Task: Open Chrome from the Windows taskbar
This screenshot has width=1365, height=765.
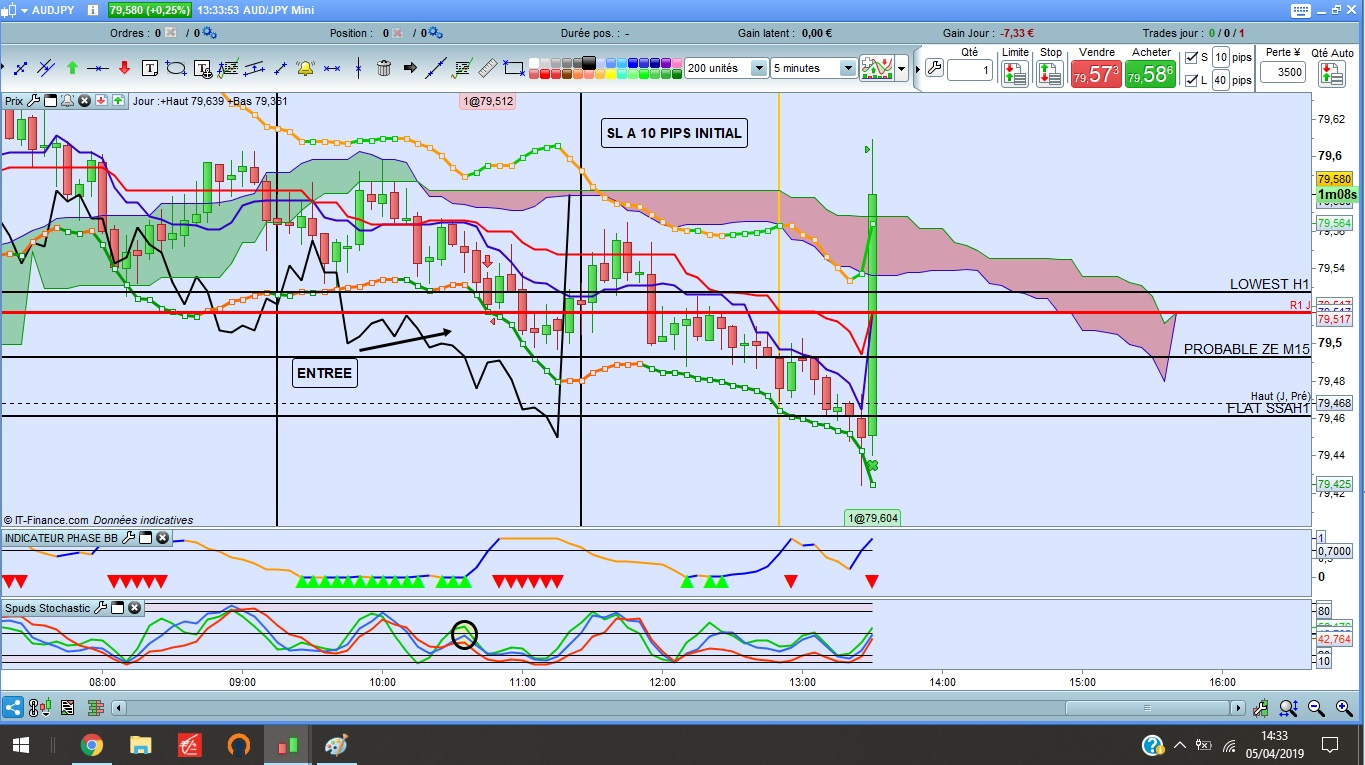Action: coord(91,745)
